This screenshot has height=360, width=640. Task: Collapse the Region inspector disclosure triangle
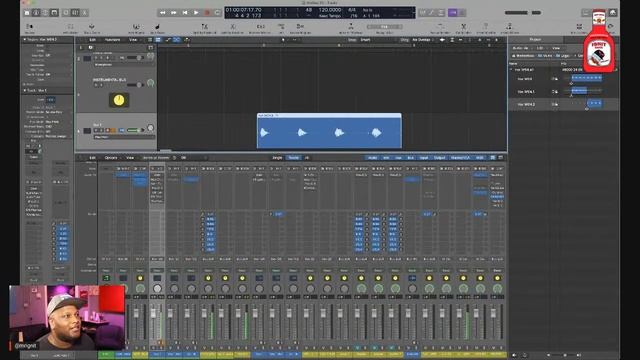click(24, 40)
